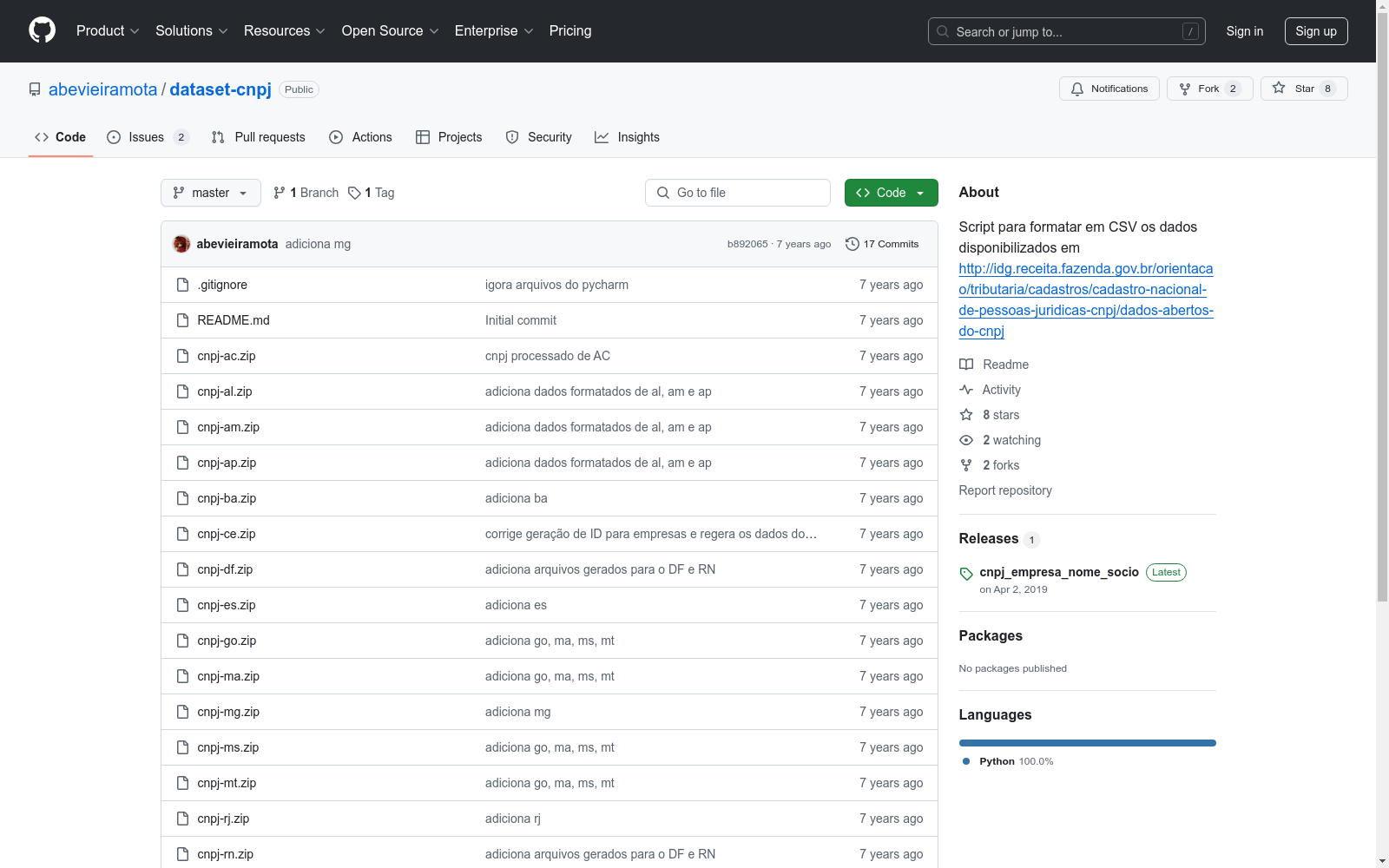Go to the GitHub homepage logo

(x=42, y=30)
